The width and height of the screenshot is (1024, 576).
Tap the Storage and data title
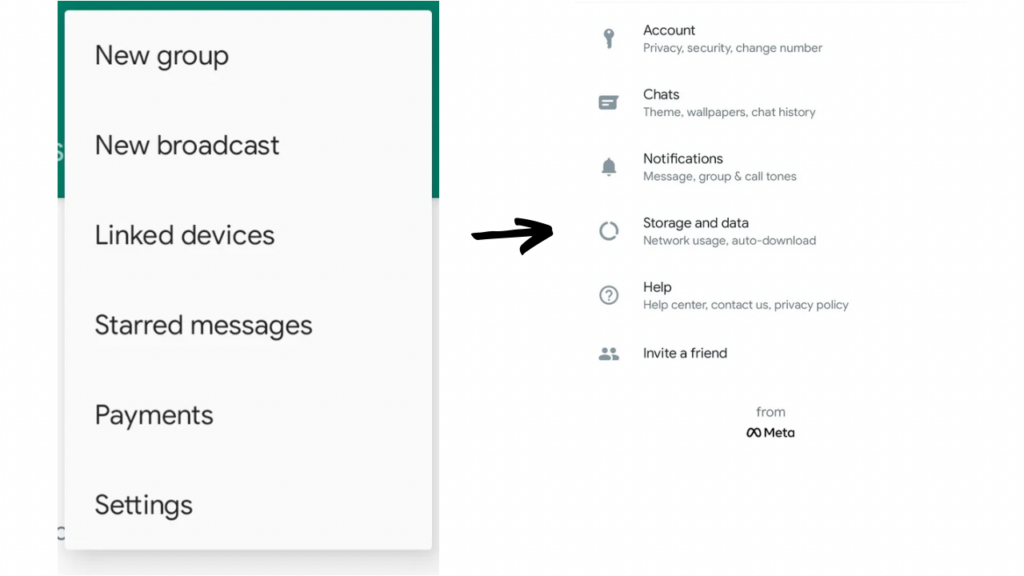pos(696,223)
